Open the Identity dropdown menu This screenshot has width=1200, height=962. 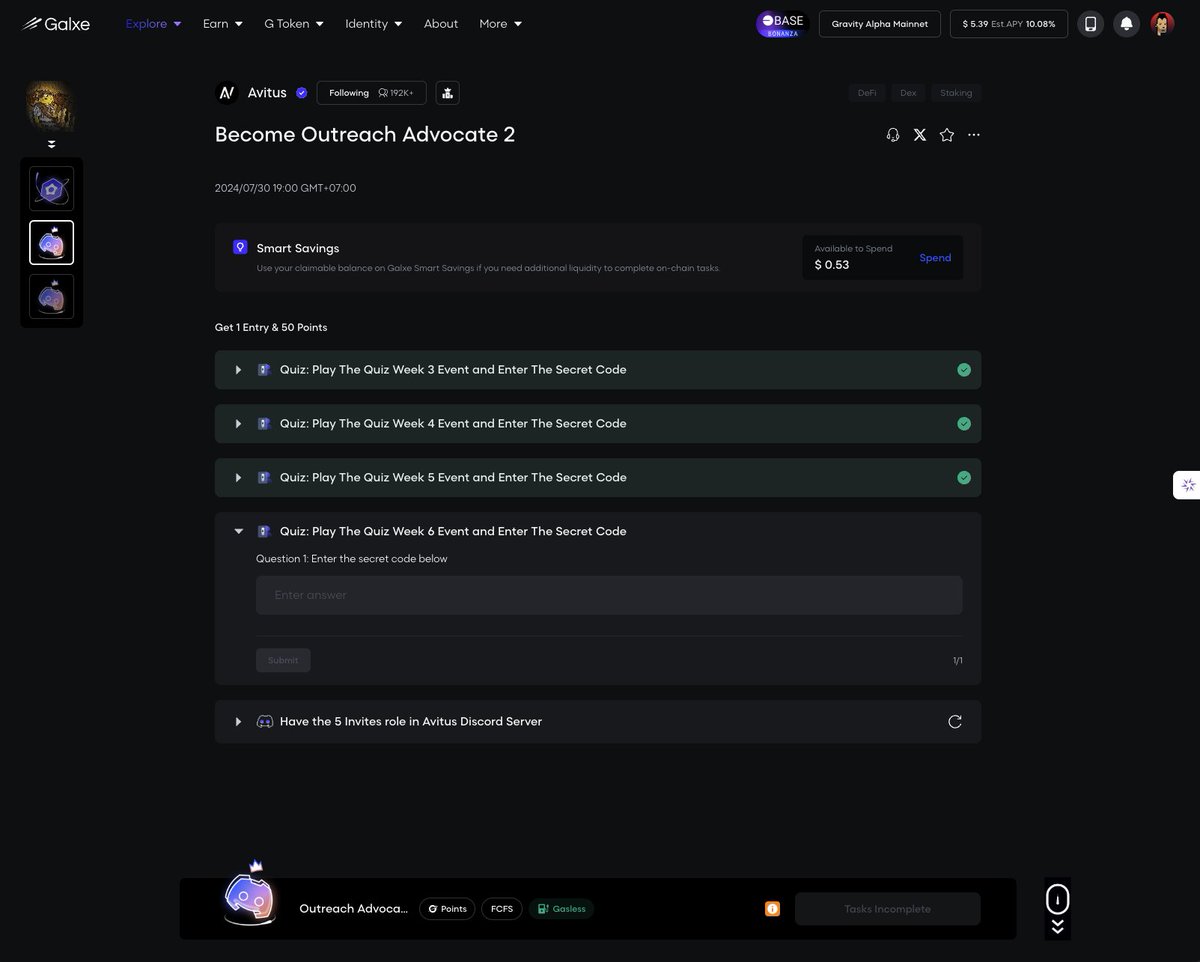click(x=374, y=23)
